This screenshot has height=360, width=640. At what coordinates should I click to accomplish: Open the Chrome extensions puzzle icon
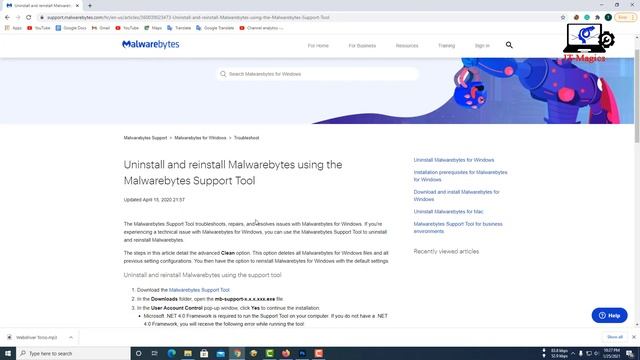pyautogui.click(x=597, y=18)
